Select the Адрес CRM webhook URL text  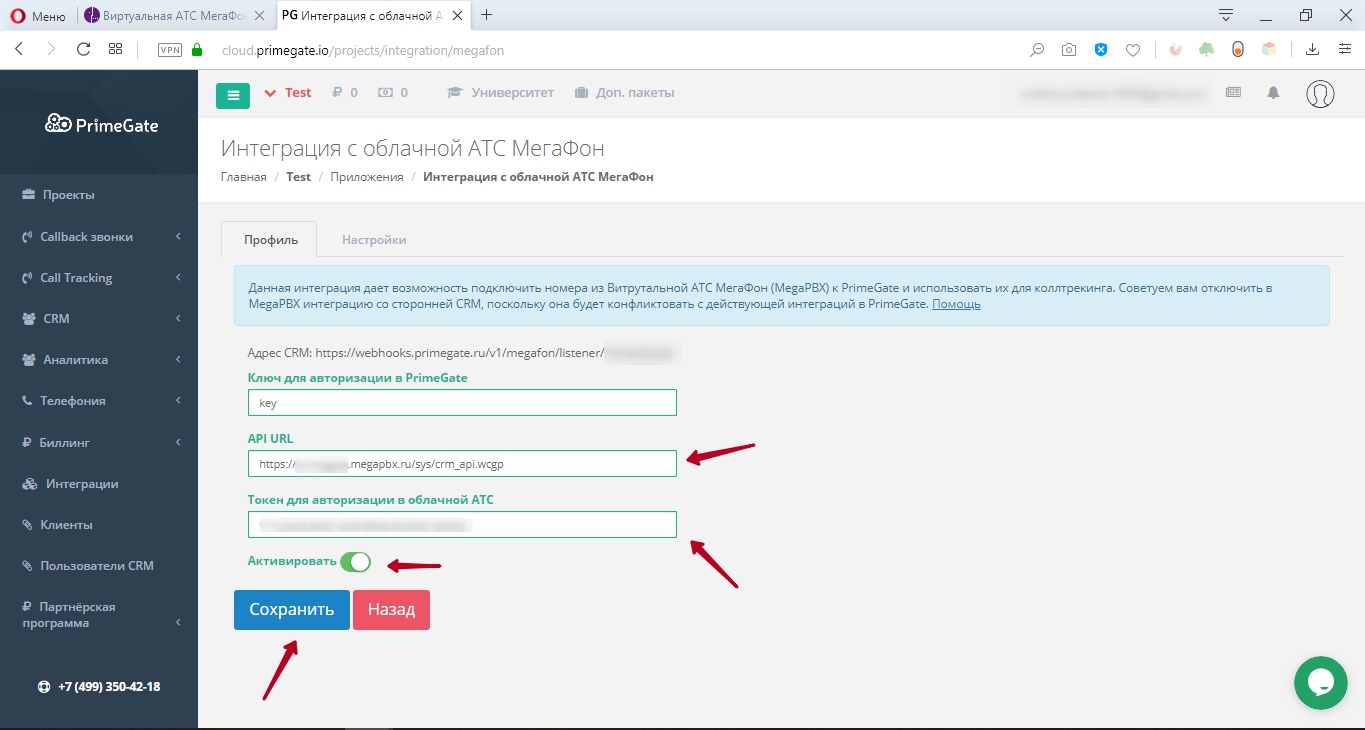click(463, 353)
